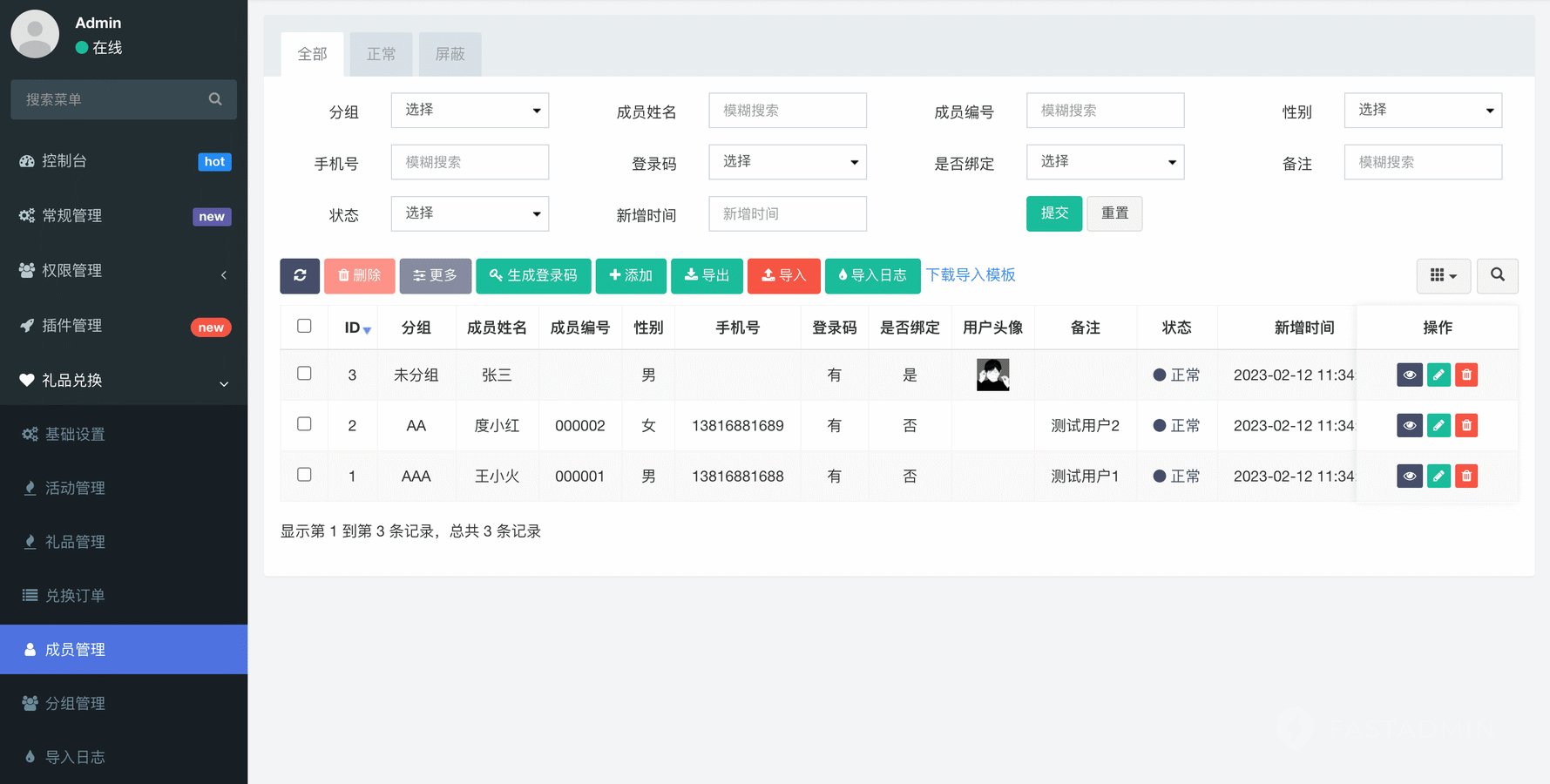Screen dimensions: 1550x784
Task: Open 分组管理 in the sidebar
Action: click(x=75, y=703)
